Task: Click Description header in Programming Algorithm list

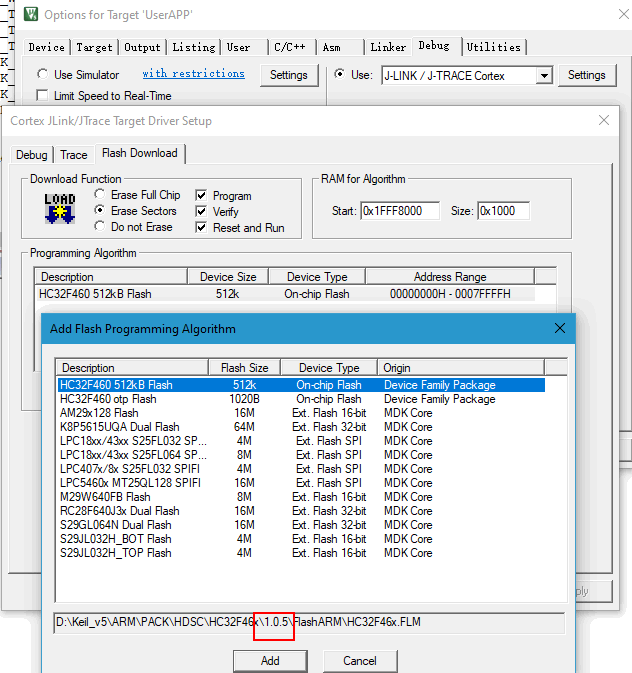Action: 111,277
